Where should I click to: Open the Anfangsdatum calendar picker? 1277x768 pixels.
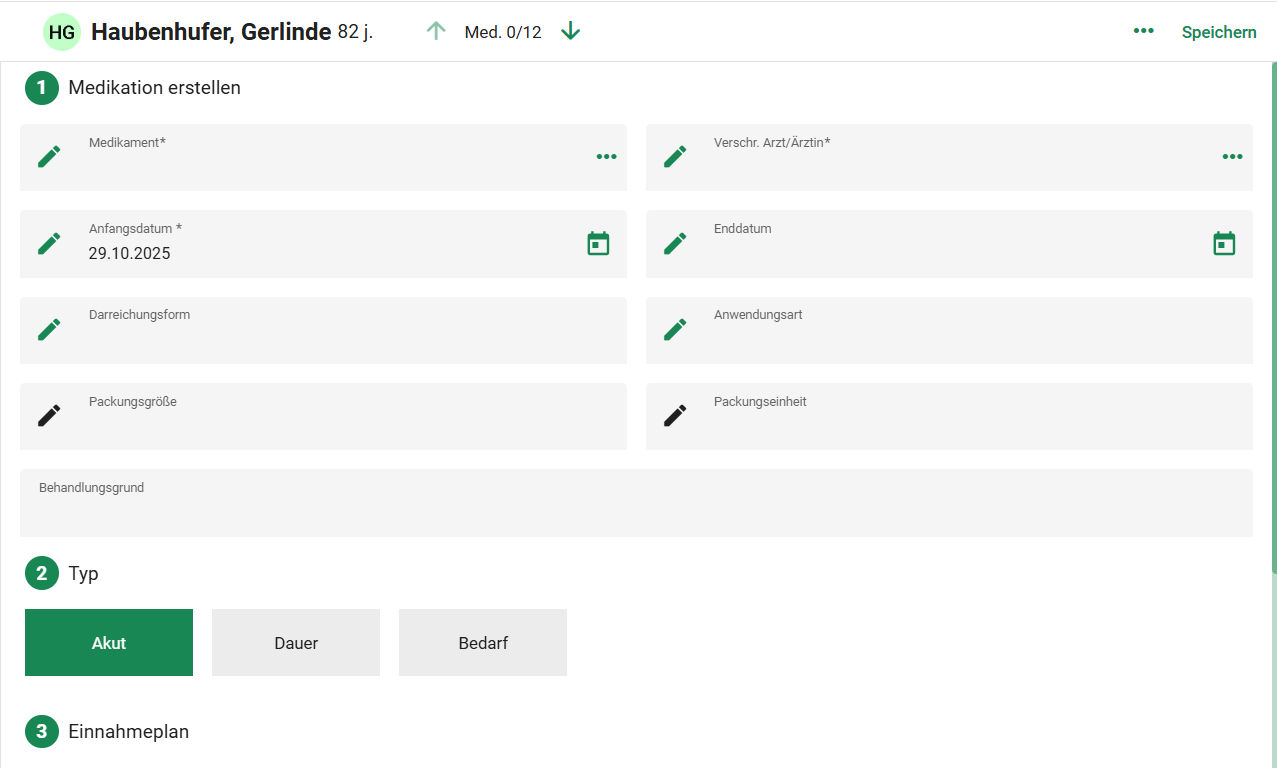[x=598, y=243]
